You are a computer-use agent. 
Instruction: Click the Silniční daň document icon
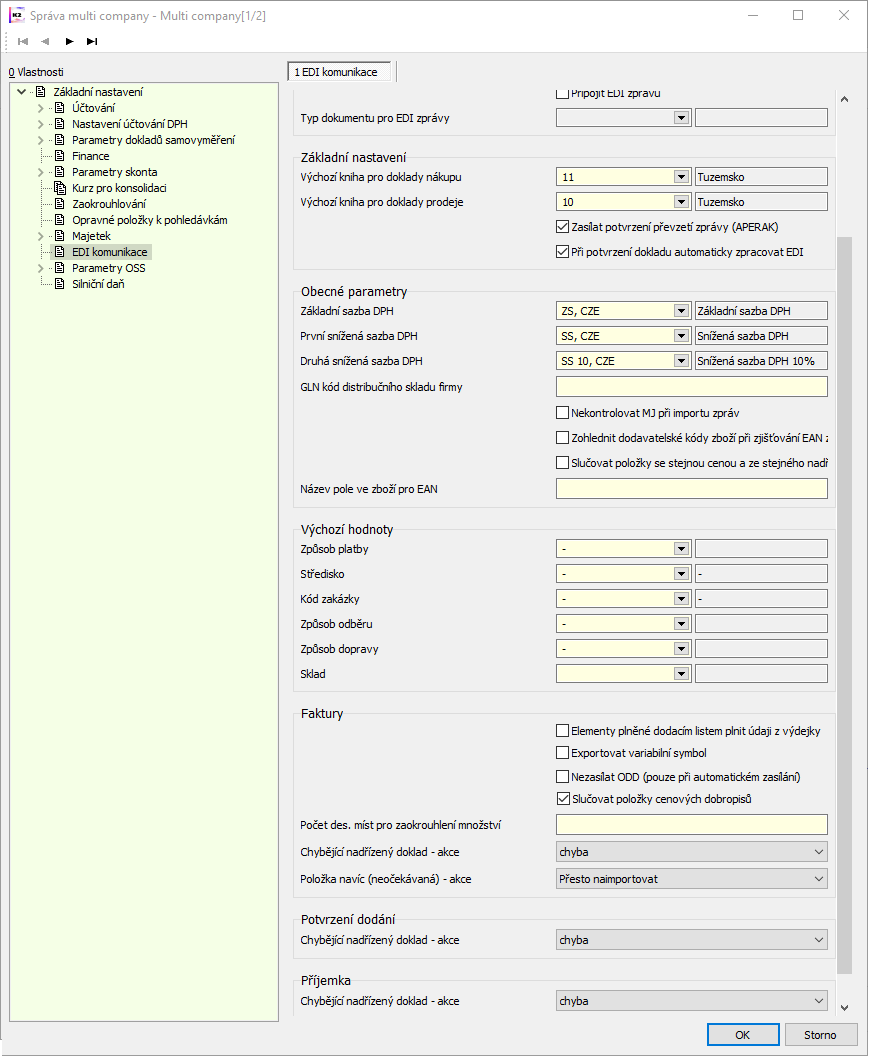point(59,284)
